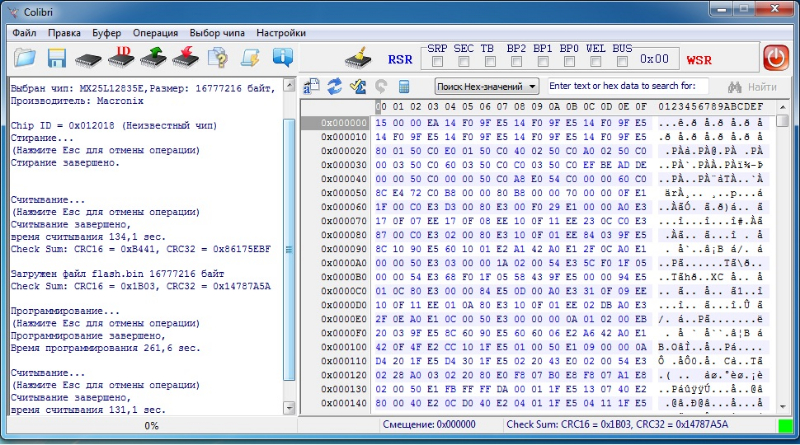The width and height of the screenshot is (800, 445).
Task: Erase the chip with the broom icon
Action: [x=359, y=58]
